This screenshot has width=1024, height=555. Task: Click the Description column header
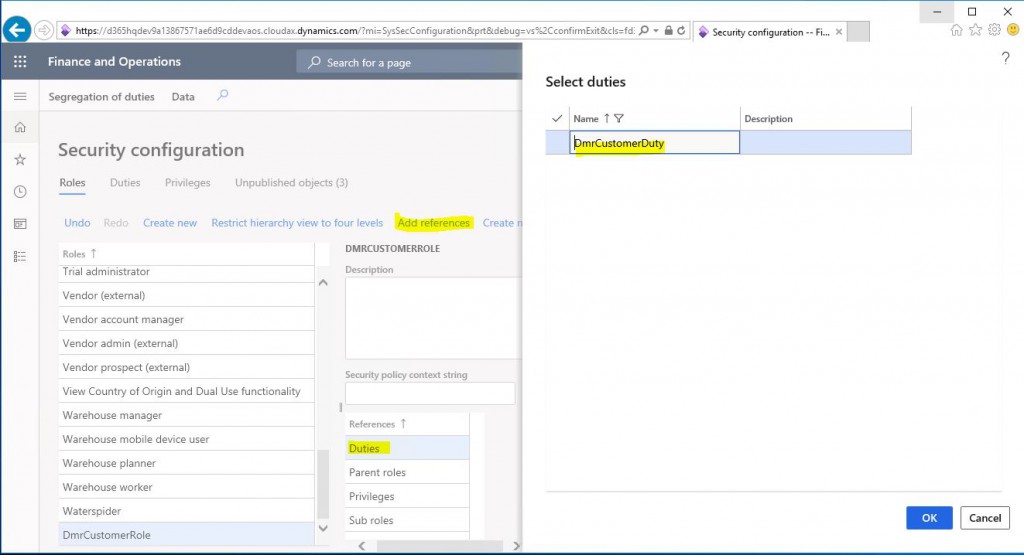coord(825,119)
